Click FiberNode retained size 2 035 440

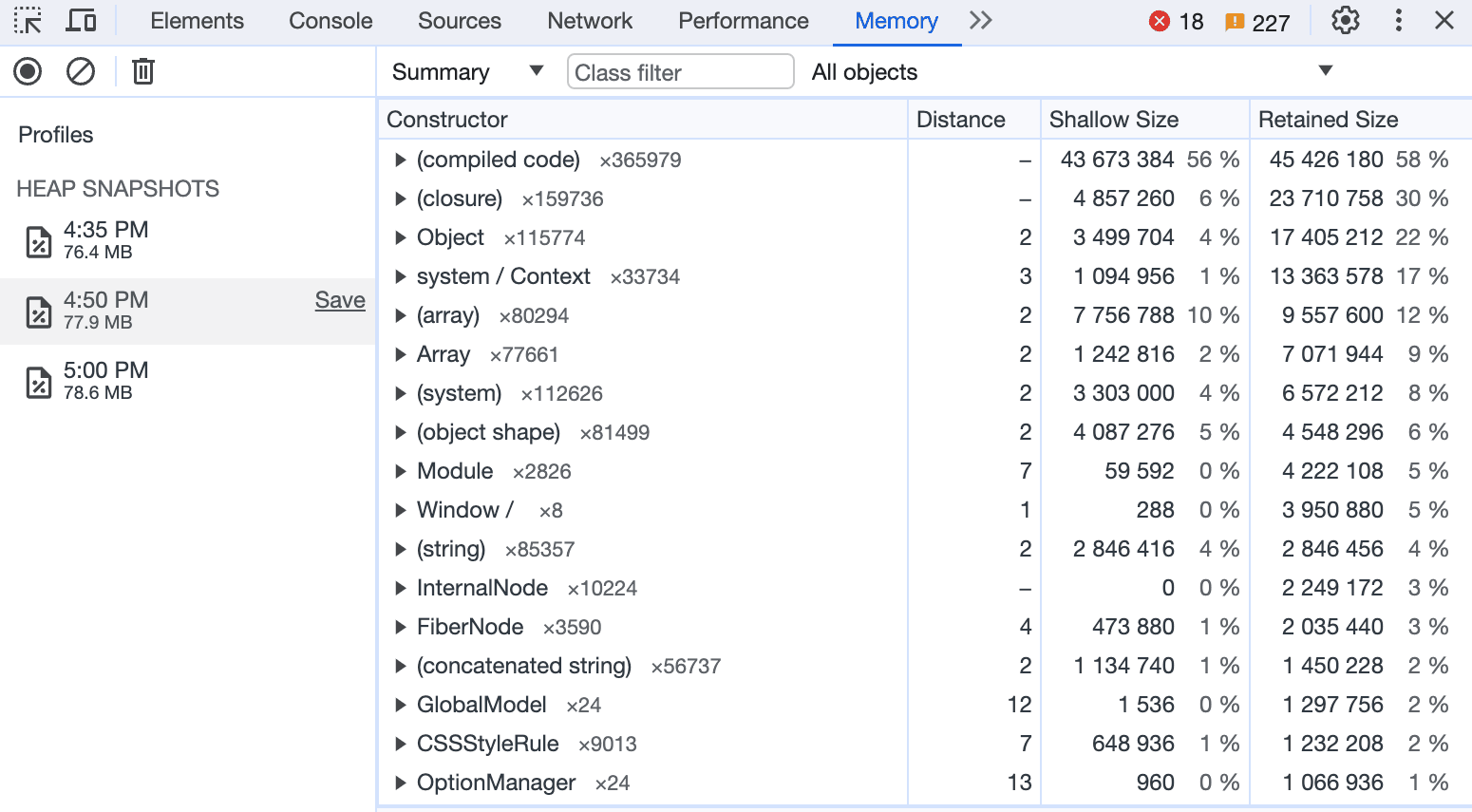tap(1332, 627)
